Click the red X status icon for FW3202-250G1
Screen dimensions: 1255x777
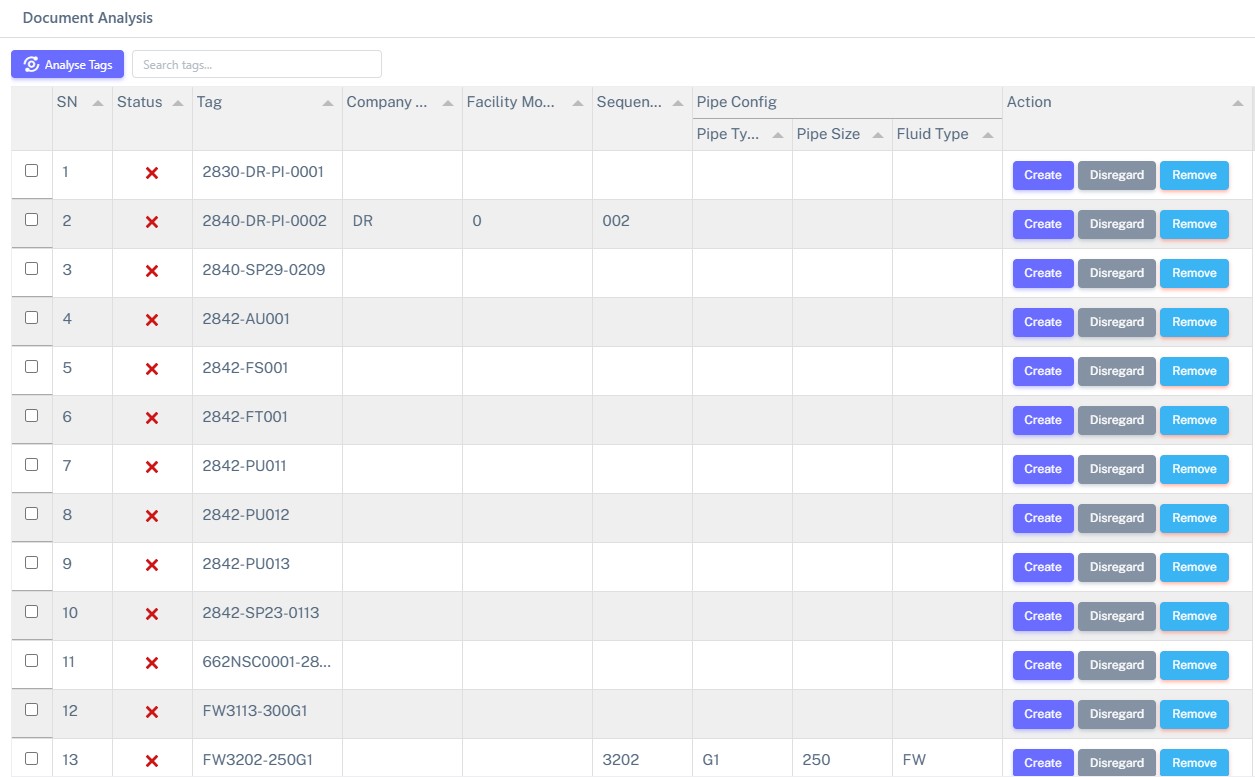[x=151, y=760]
